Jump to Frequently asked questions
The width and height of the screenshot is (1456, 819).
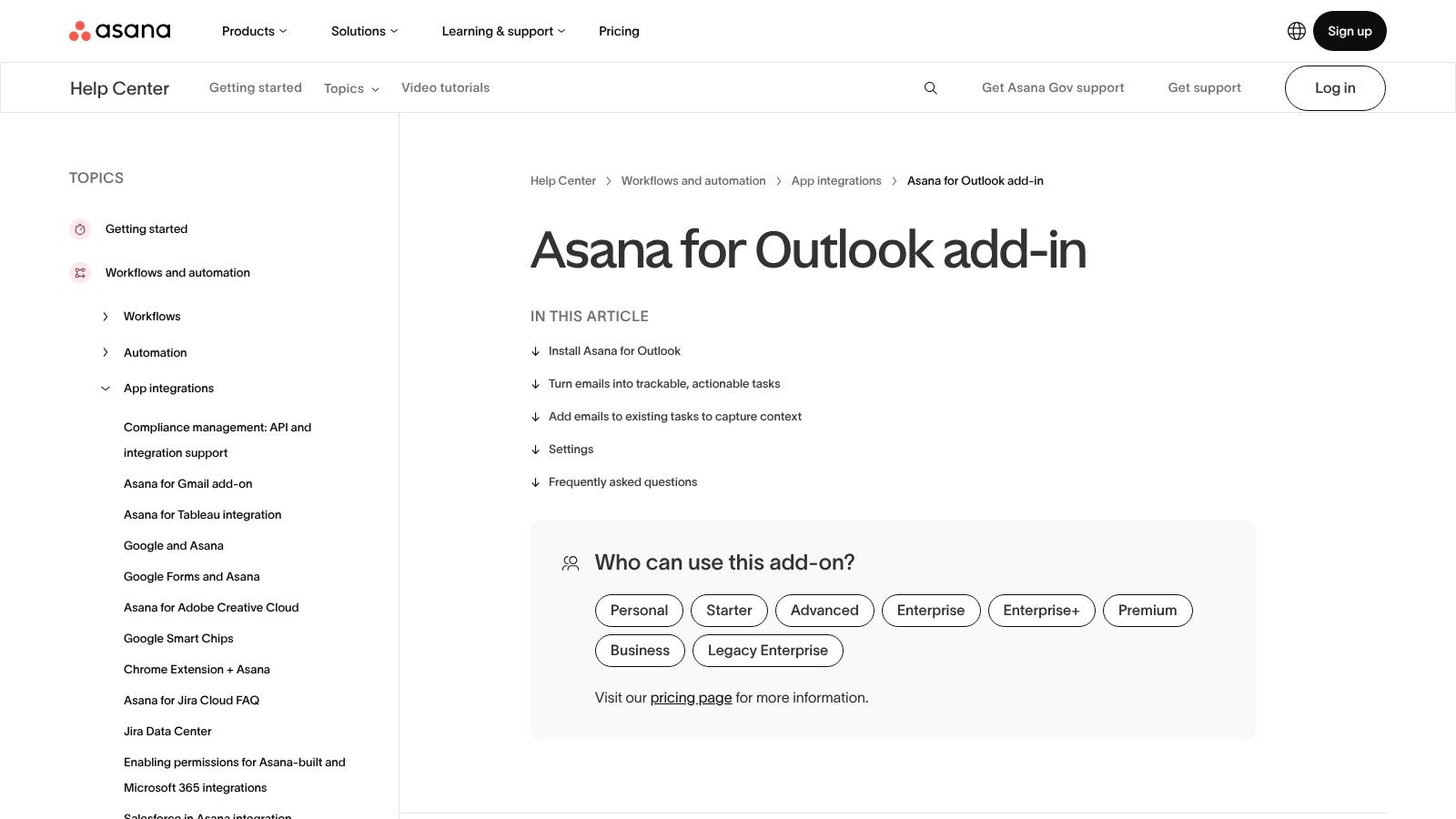point(622,482)
